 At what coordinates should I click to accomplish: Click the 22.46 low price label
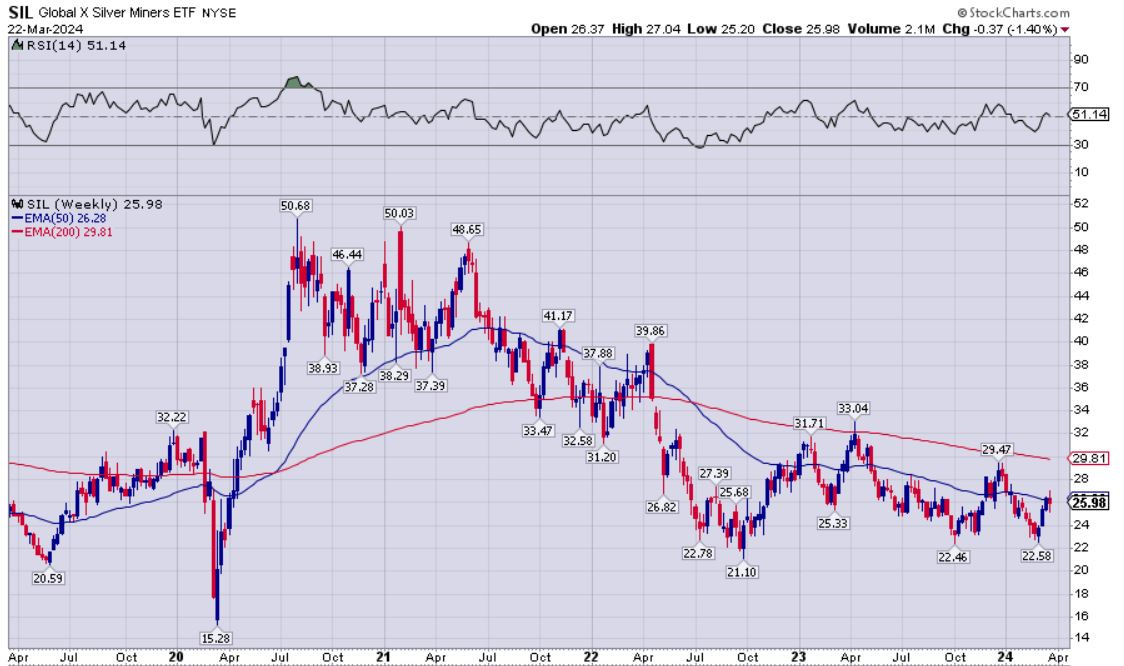coord(953,557)
